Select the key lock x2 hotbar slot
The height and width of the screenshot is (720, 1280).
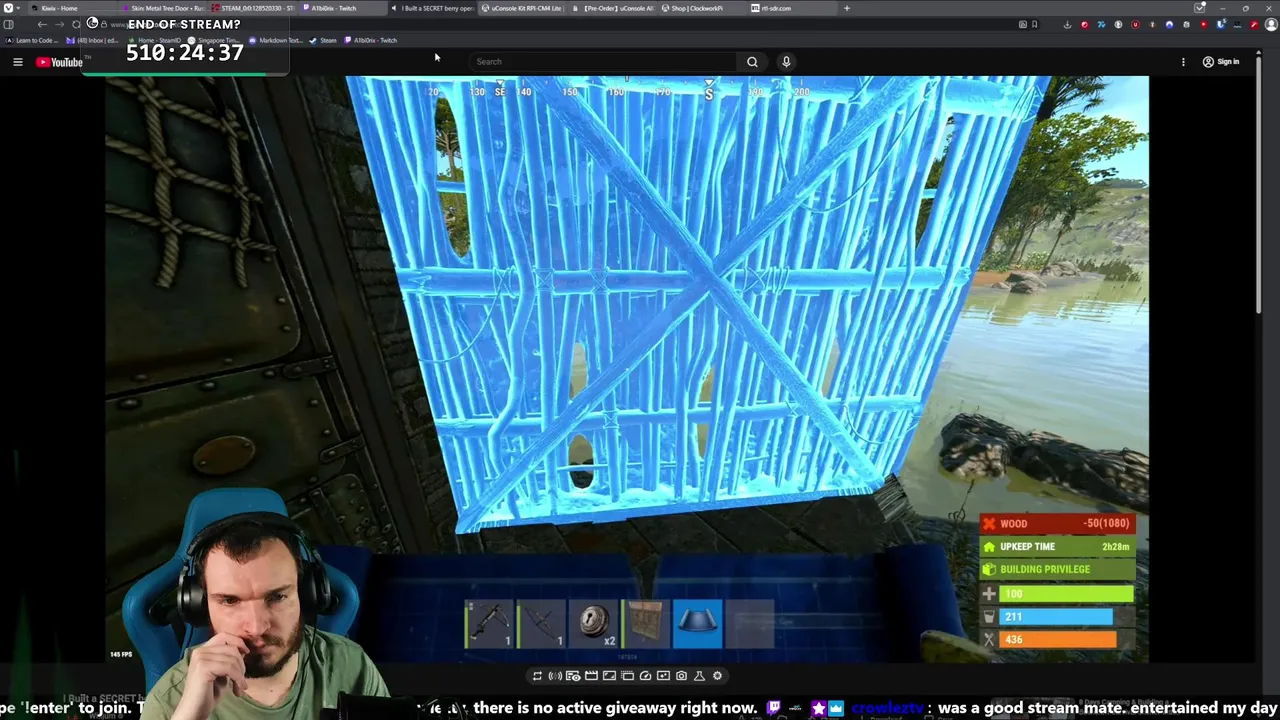(x=593, y=623)
